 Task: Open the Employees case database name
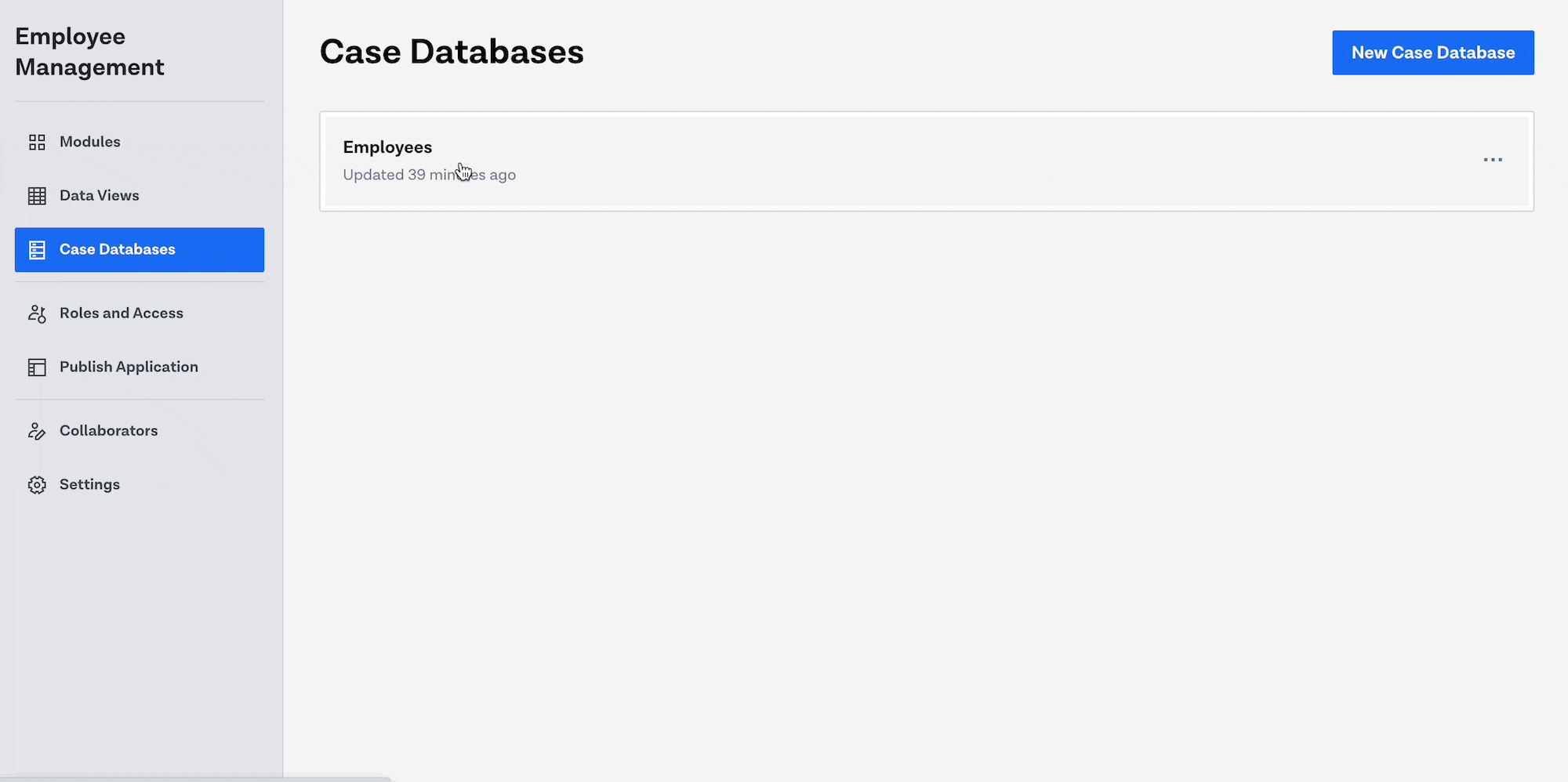pos(387,147)
